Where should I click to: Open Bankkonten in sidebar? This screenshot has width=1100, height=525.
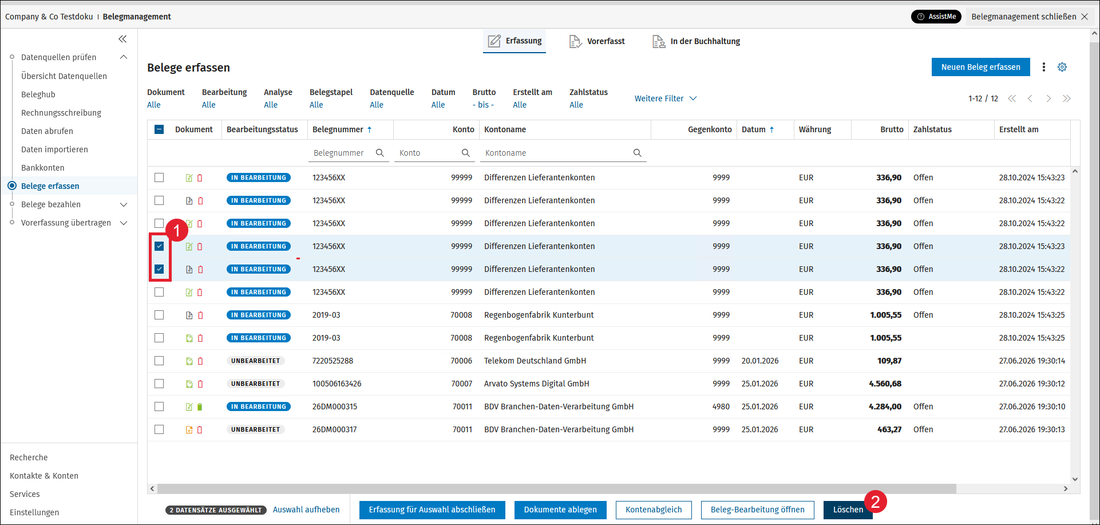pyautogui.click(x=43, y=168)
